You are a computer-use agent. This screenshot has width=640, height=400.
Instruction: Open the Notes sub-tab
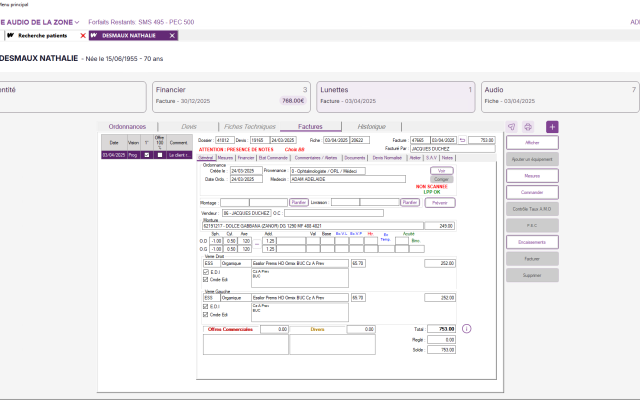447,158
